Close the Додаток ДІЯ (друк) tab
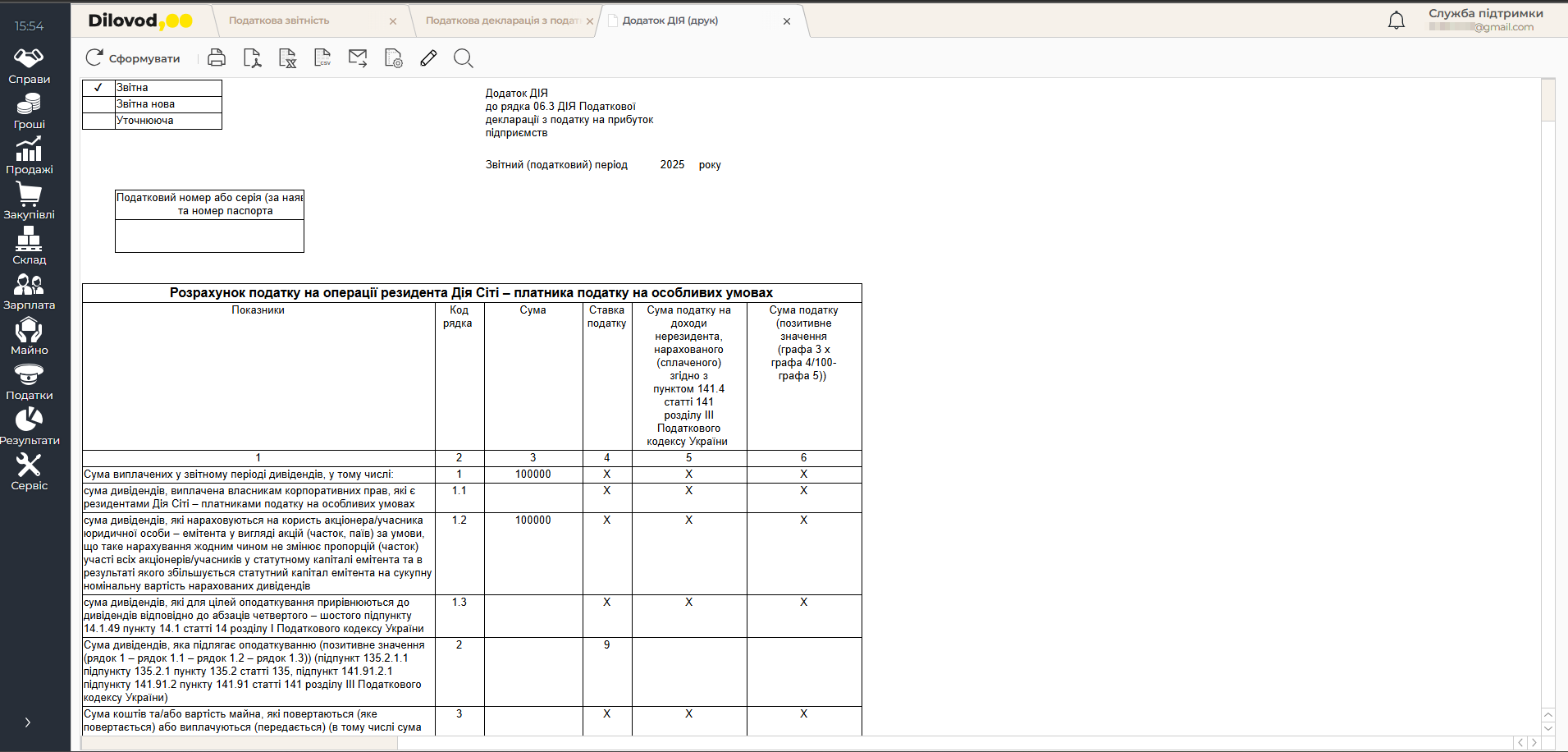The image size is (1568, 752). coord(787,21)
